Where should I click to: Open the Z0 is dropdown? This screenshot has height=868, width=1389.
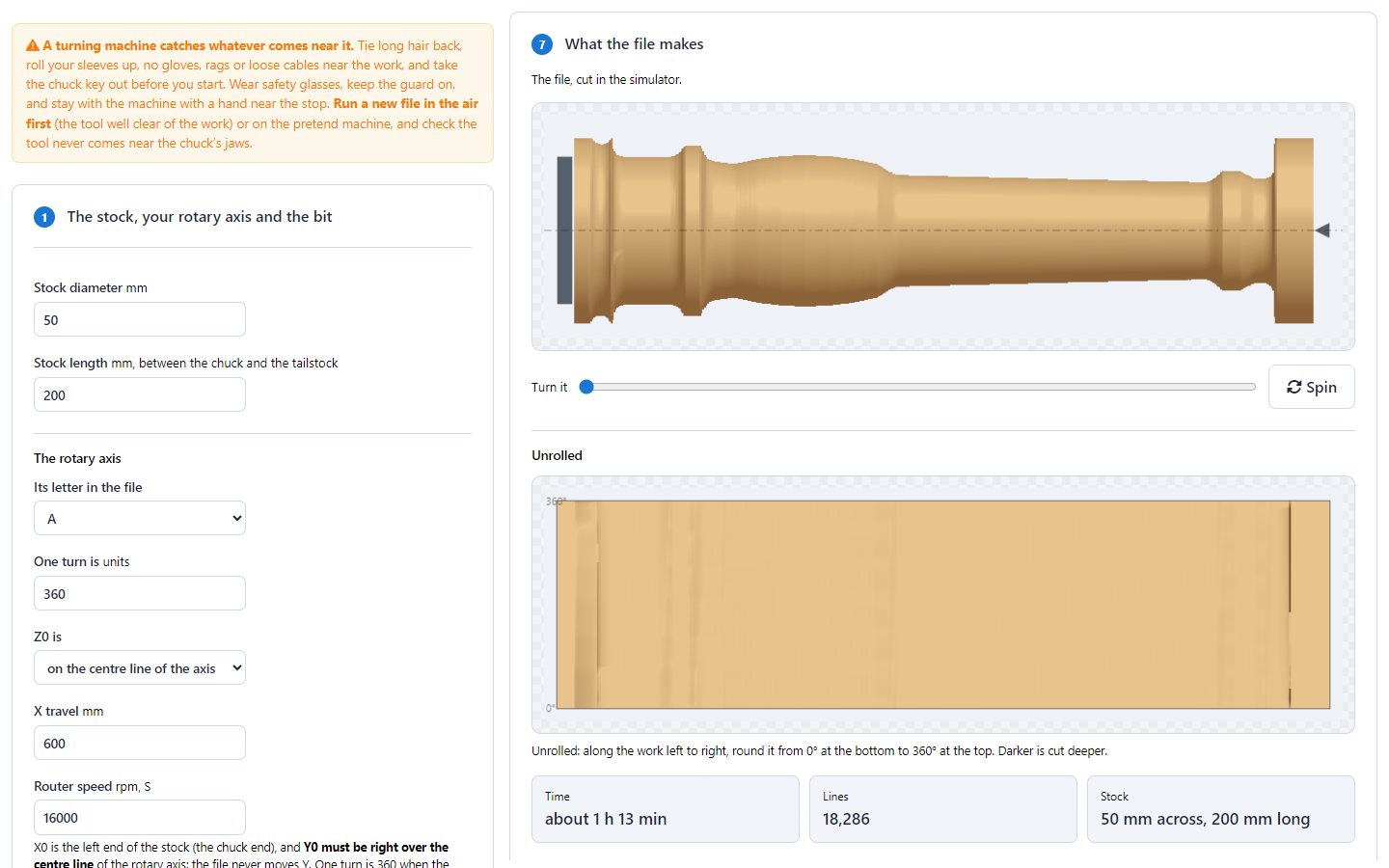click(x=140, y=667)
